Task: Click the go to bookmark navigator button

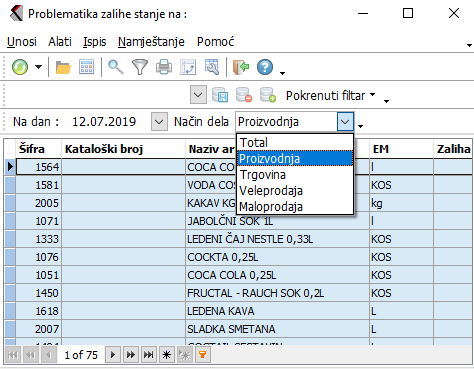Action: pyautogui.click(x=185, y=355)
